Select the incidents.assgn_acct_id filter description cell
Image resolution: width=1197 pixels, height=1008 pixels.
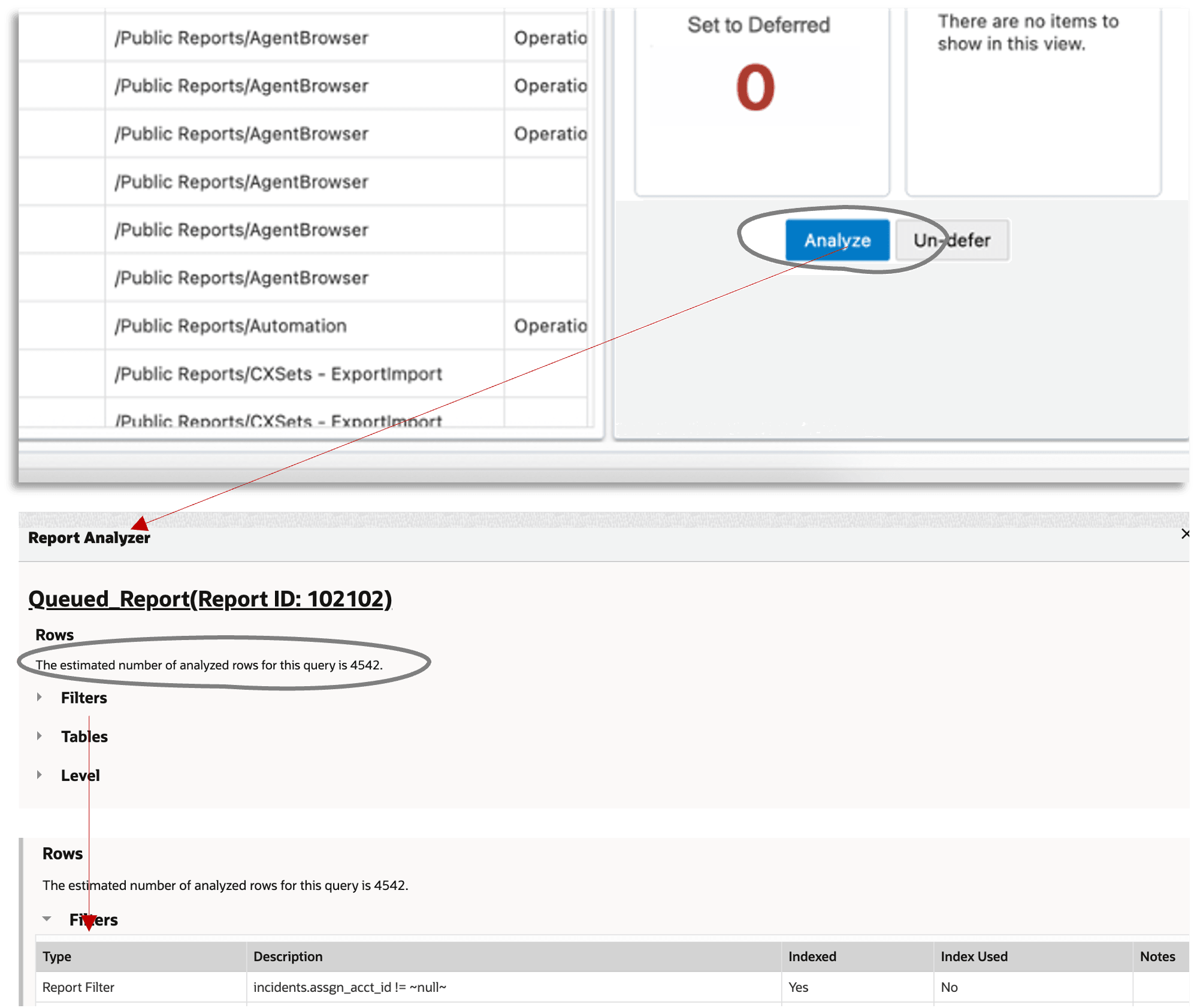[x=350, y=987]
